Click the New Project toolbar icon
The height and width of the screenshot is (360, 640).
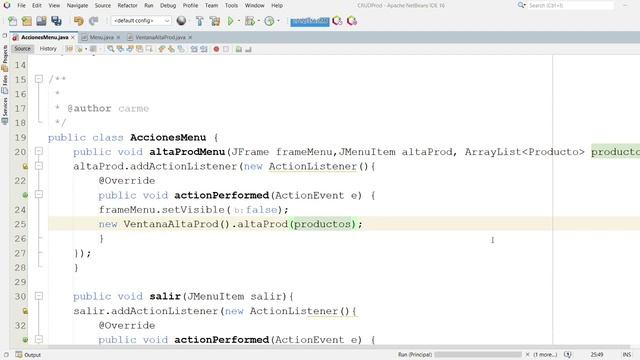(x=27, y=21)
